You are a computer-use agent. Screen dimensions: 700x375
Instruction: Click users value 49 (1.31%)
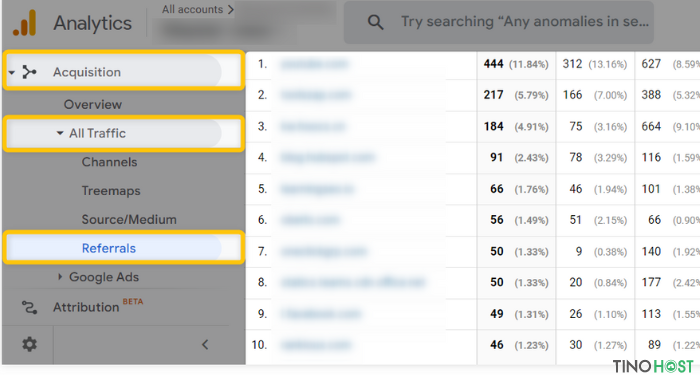519,314
